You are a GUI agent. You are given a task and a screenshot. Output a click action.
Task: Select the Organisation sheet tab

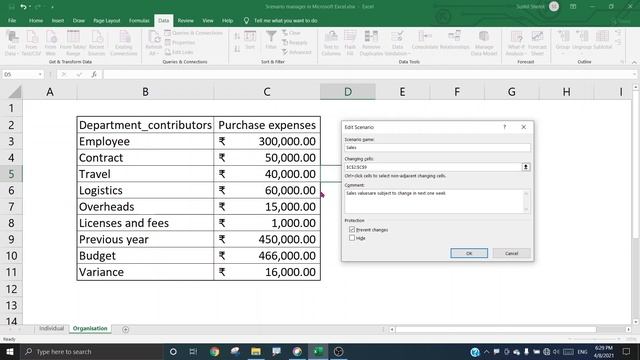[x=90, y=329]
